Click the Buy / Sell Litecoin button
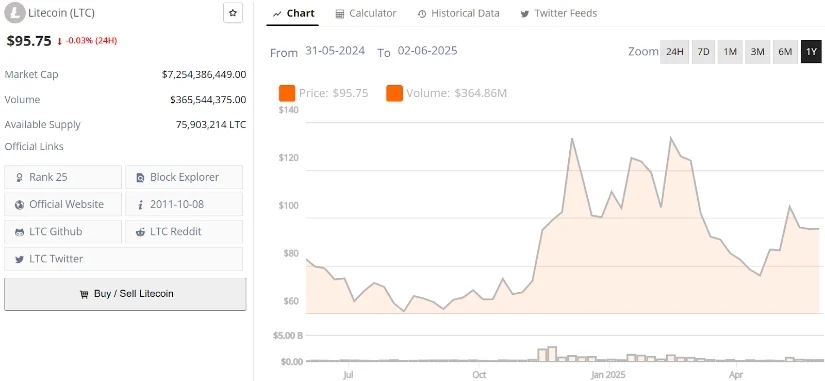825x381 pixels. (125, 294)
